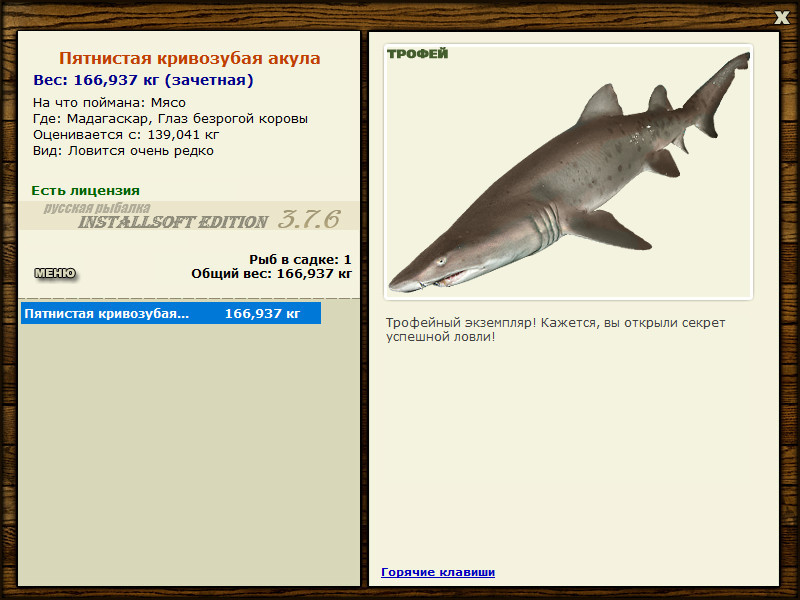Click the Есть лицензия label
The height and width of the screenshot is (600, 800).
tap(86, 191)
